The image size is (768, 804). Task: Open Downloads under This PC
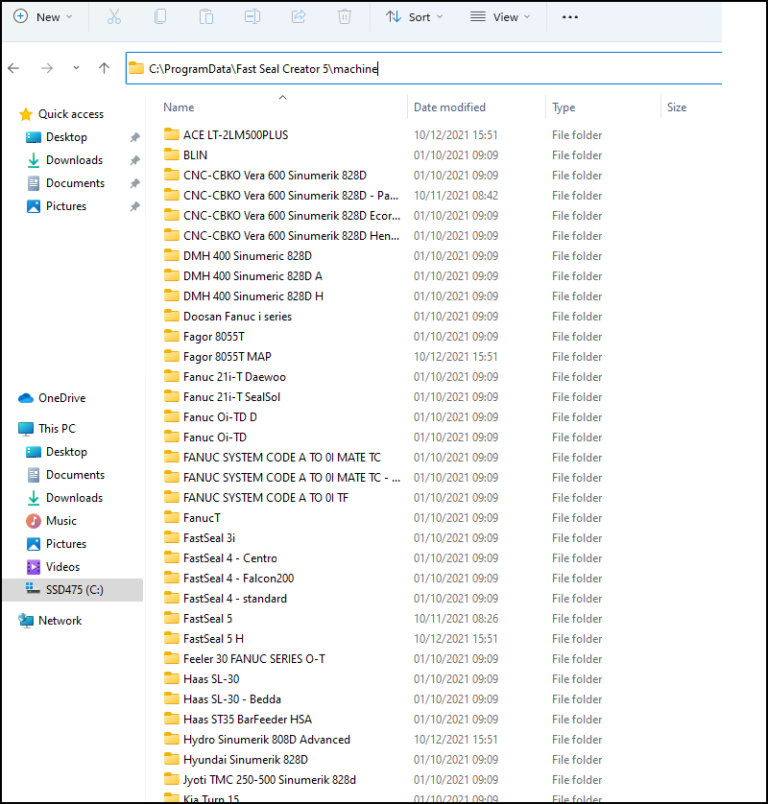click(64, 498)
